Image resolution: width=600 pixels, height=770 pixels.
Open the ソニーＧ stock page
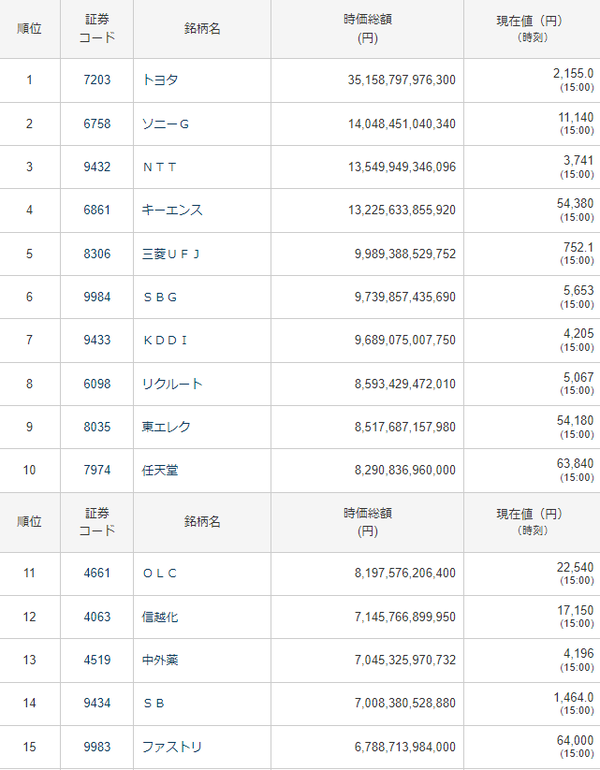tap(165, 124)
